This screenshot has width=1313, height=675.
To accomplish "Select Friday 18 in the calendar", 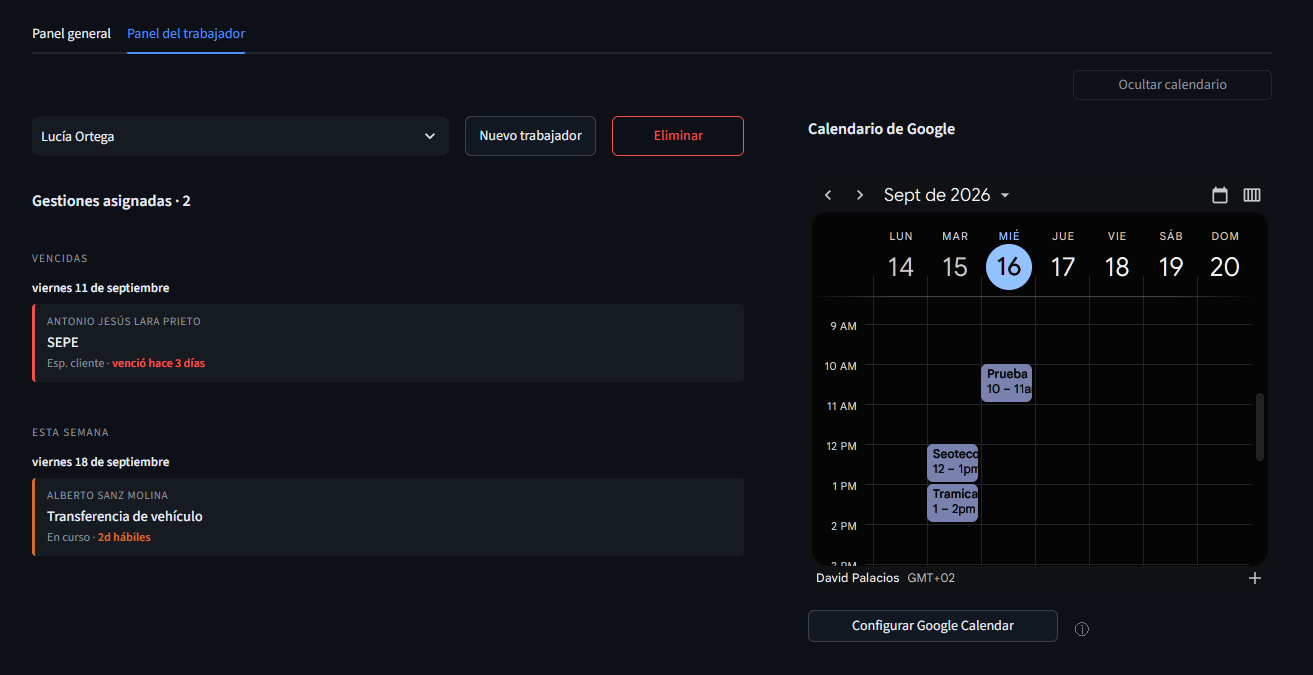I will (1117, 267).
